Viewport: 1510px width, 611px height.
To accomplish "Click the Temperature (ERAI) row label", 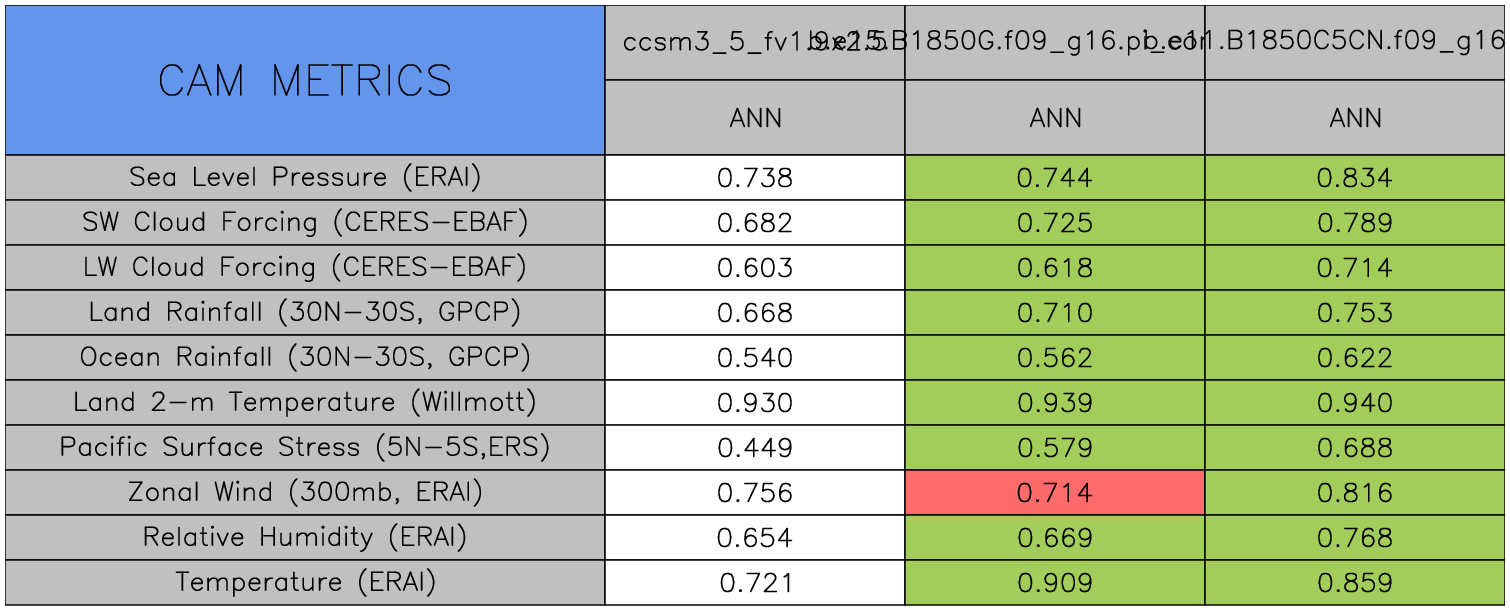I will (305, 583).
